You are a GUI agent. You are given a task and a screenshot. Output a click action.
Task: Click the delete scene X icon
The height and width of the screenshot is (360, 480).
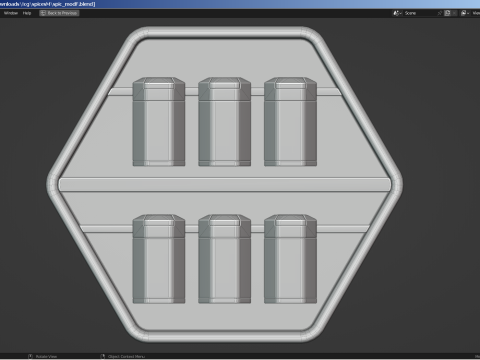[x=454, y=13]
